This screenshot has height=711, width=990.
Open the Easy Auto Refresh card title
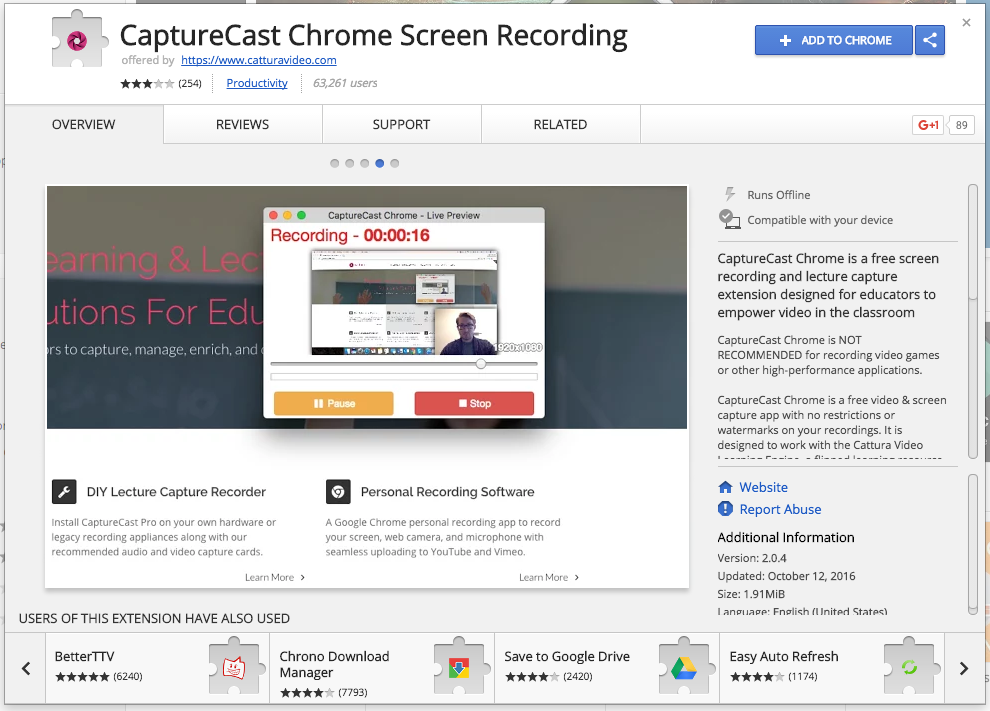pyautogui.click(x=784, y=657)
